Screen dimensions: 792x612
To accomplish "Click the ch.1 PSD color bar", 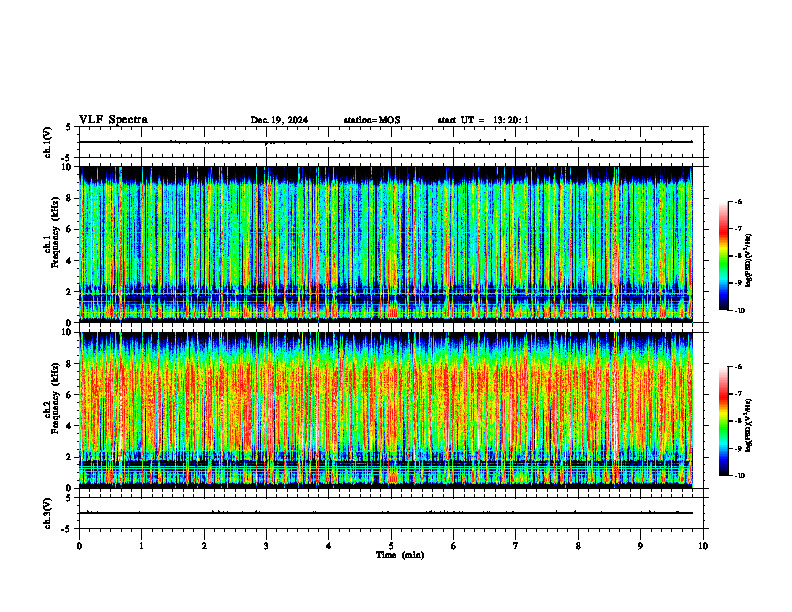I will tap(723, 256).
